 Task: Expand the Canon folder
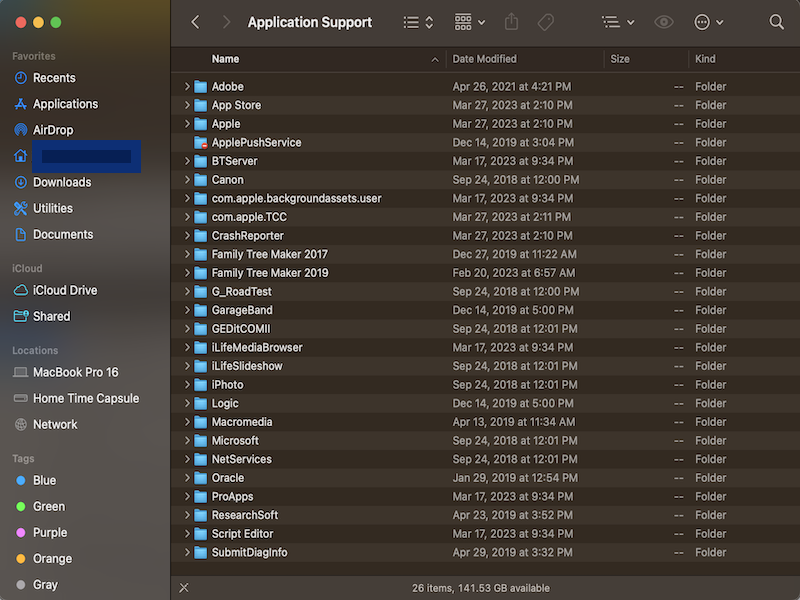click(187, 180)
